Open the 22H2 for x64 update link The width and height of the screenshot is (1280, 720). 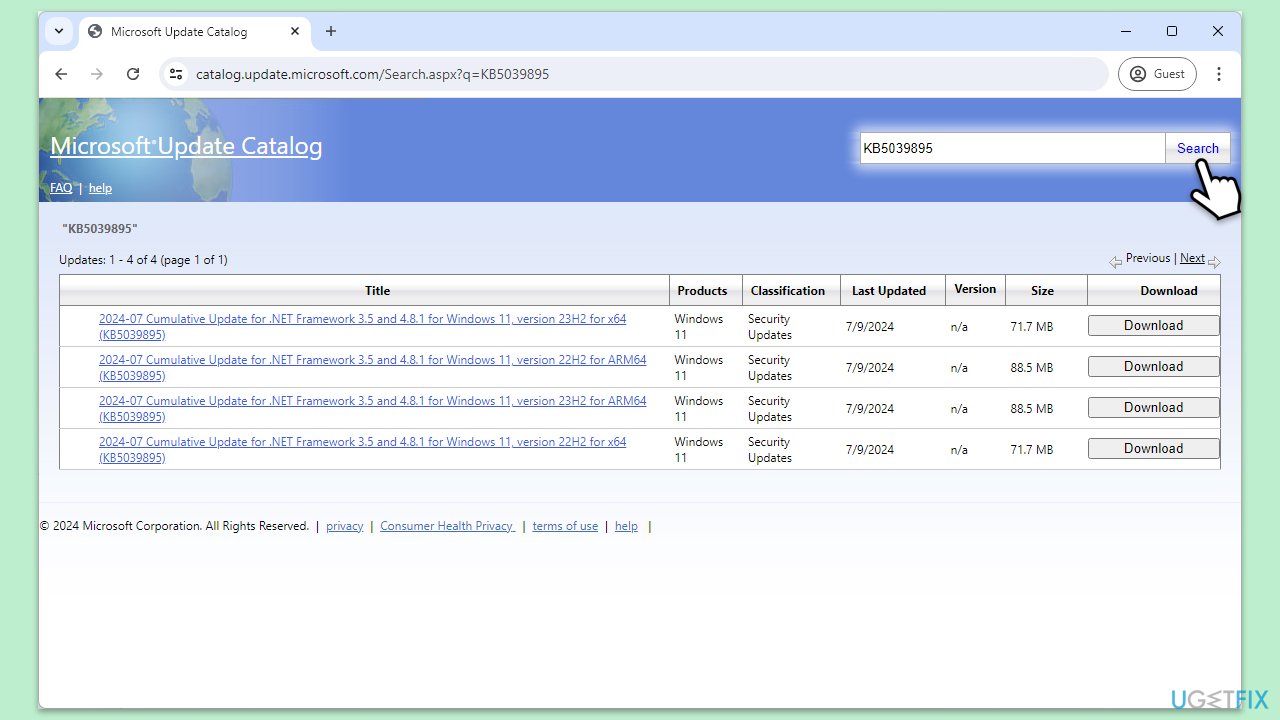[x=362, y=450]
